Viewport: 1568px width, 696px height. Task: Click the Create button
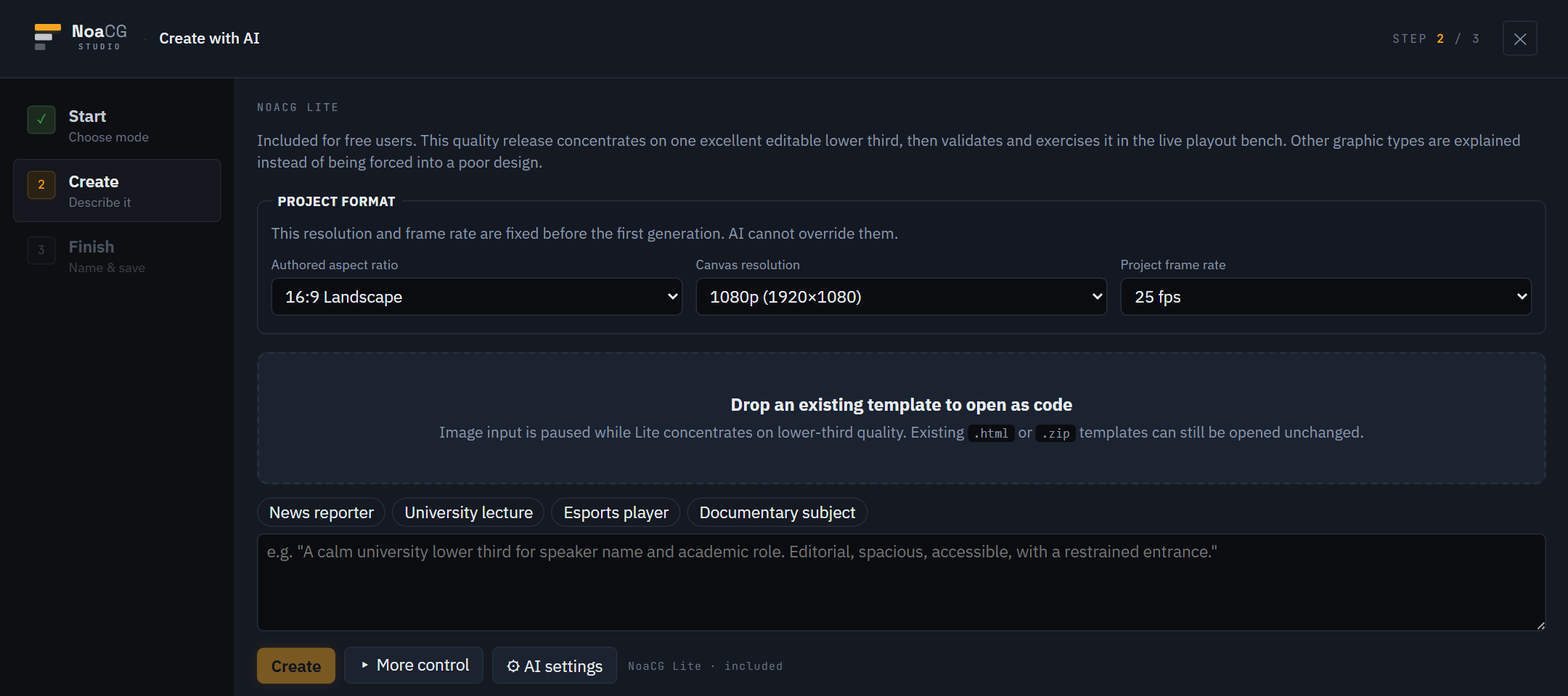coord(296,666)
